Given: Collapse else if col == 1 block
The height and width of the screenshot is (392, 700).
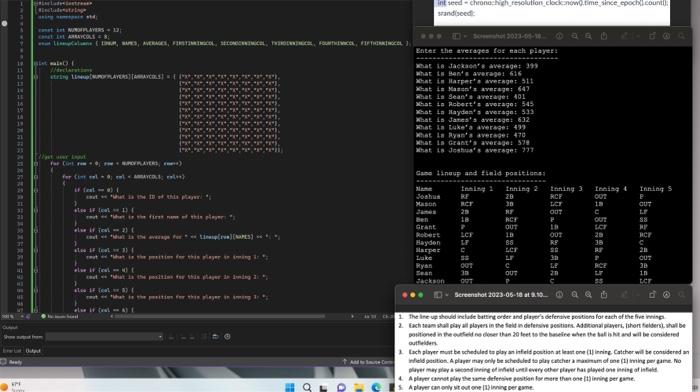Looking at the screenshot, I should click(36, 210).
